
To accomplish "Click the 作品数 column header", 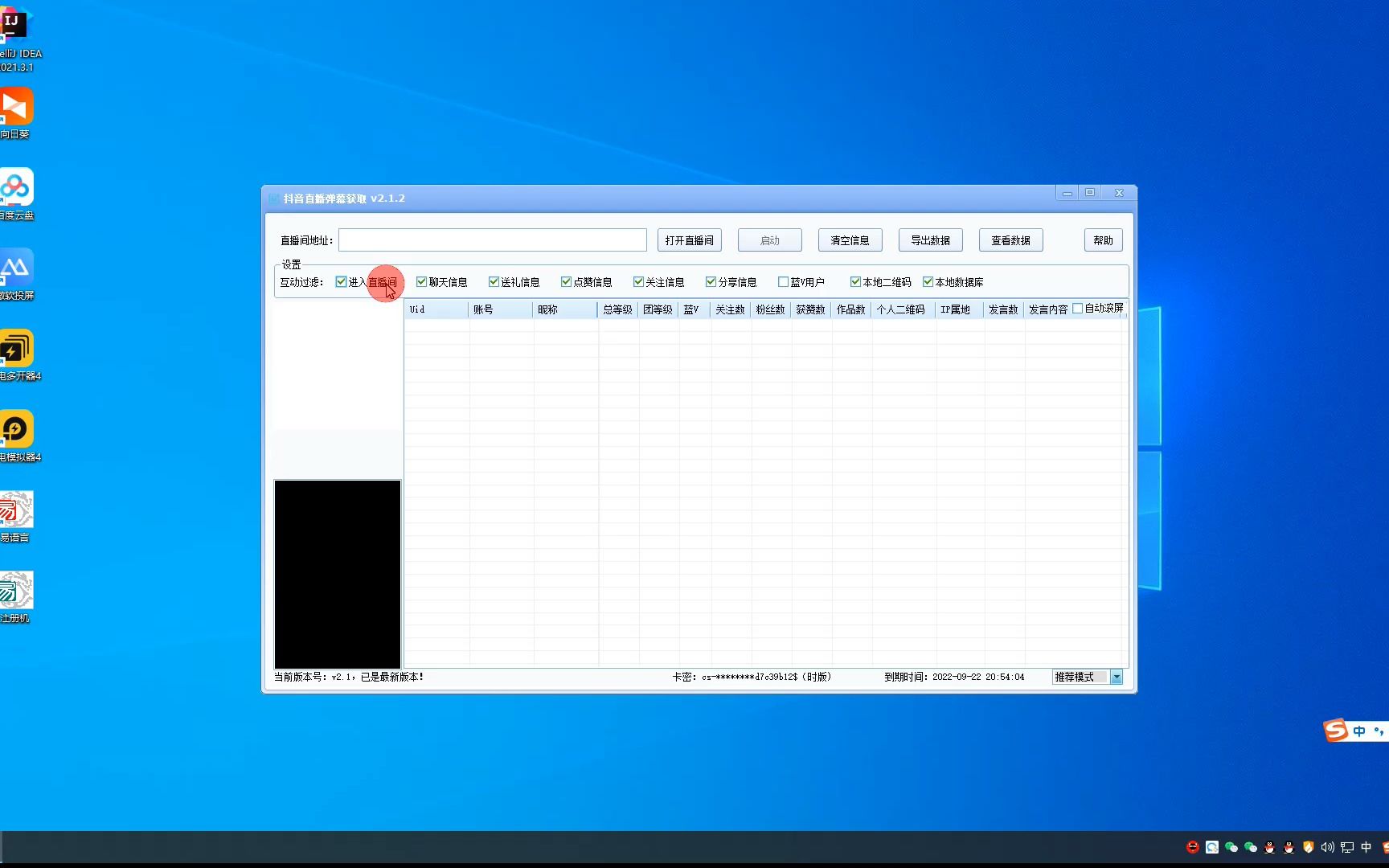I will 851,309.
